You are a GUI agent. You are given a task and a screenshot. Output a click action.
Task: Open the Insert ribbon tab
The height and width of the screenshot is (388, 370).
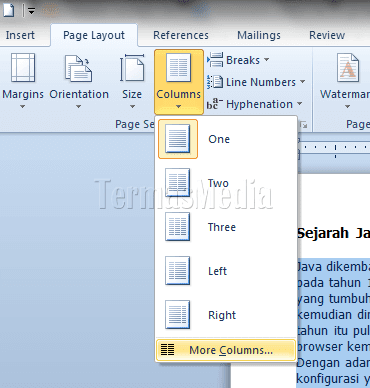[20, 35]
